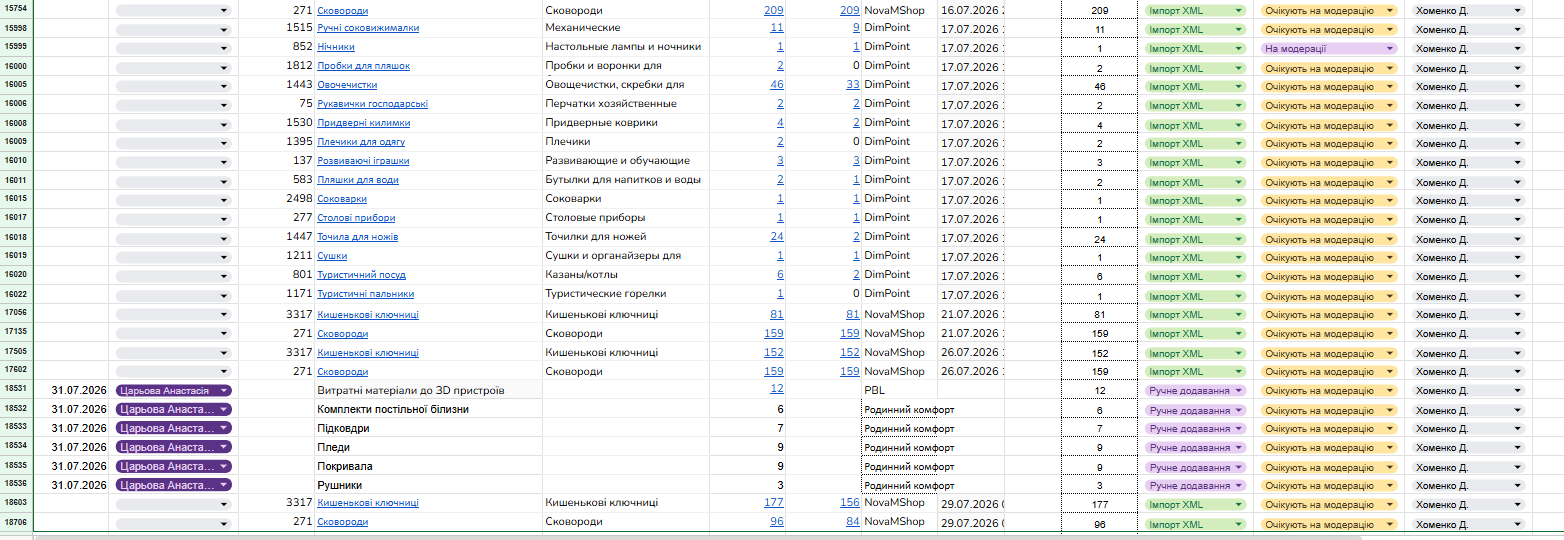This screenshot has width=1564, height=540.
Task: Open 'Очікують на модерацію' dropdown in Сушки row
Action: pyautogui.click(x=1328, y=257)
